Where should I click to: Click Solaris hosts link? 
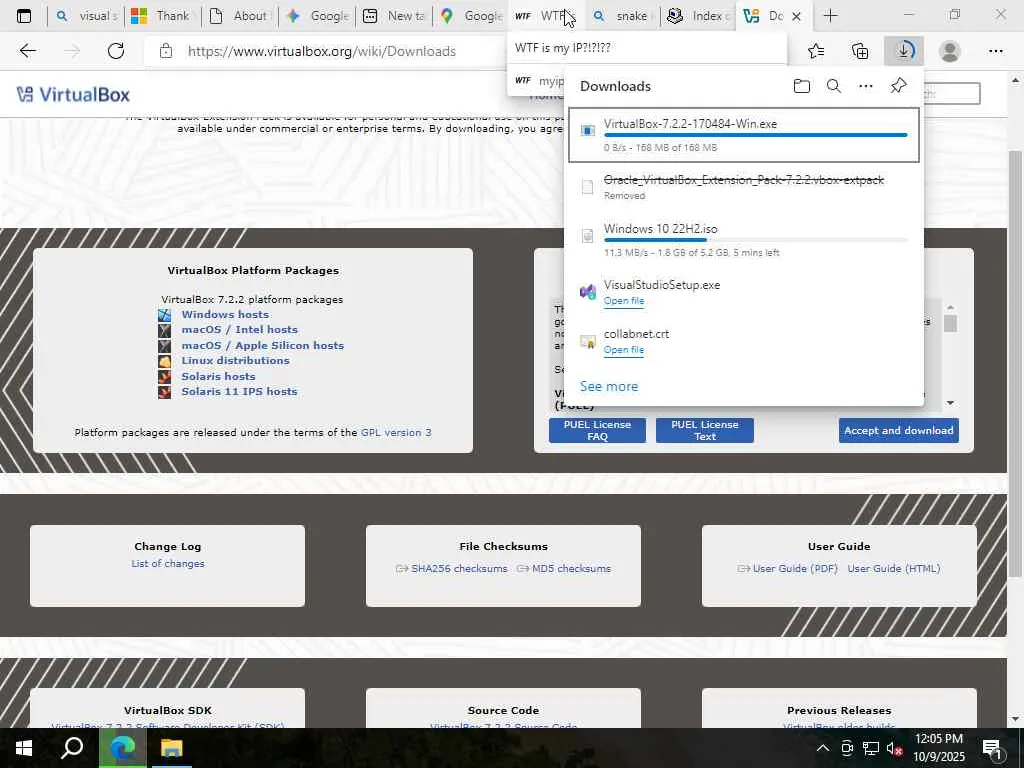[218, 376]
